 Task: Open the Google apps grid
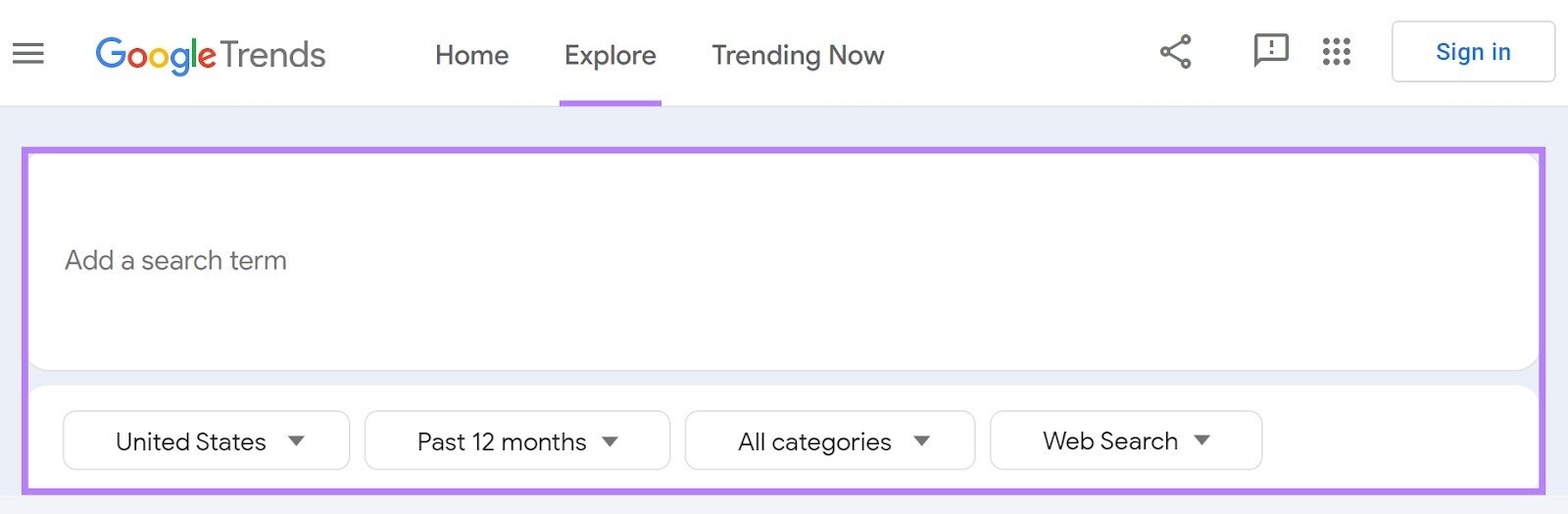pyautogui.click(x=1336, y=52)
